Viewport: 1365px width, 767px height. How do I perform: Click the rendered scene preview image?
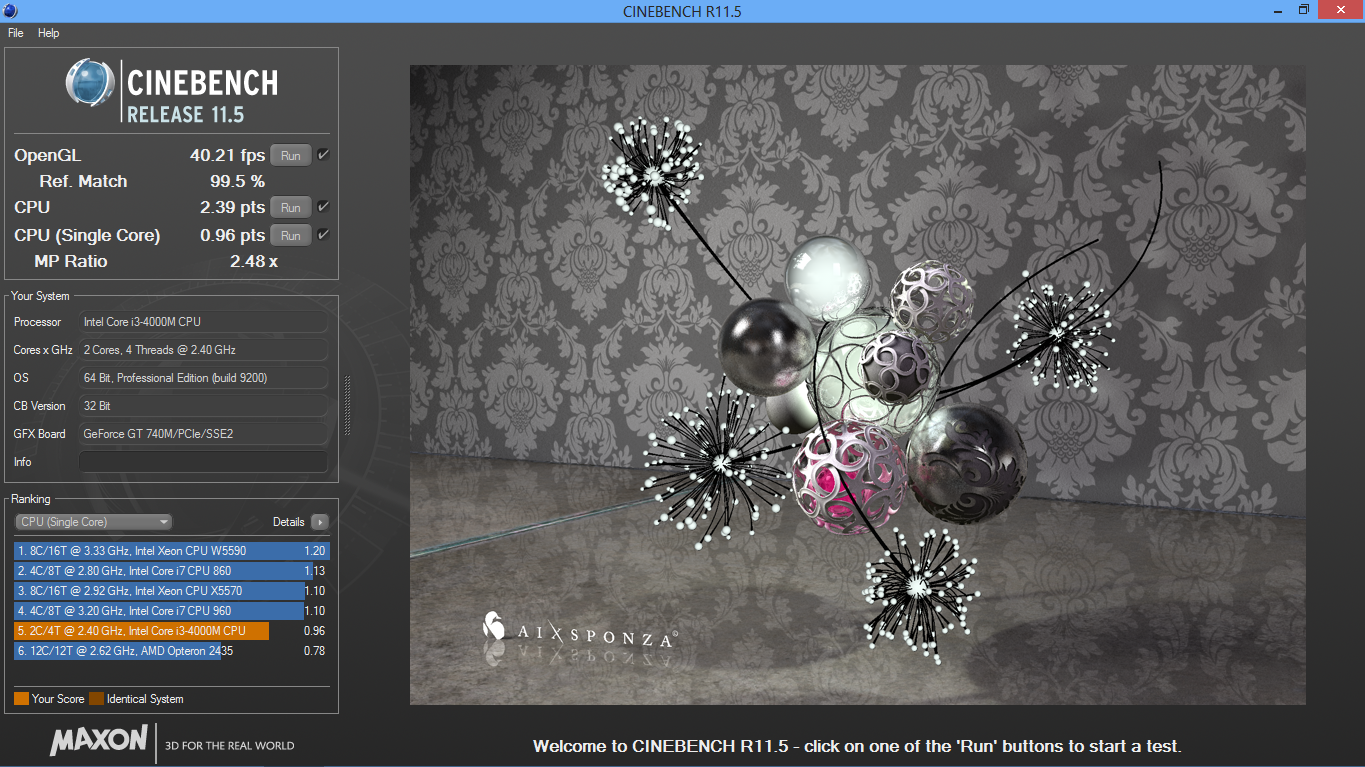[x=857, y=385]
